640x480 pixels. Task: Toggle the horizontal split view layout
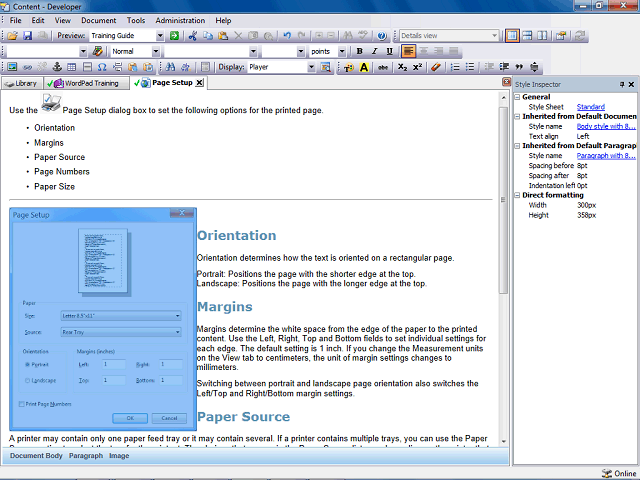(527, 36)
